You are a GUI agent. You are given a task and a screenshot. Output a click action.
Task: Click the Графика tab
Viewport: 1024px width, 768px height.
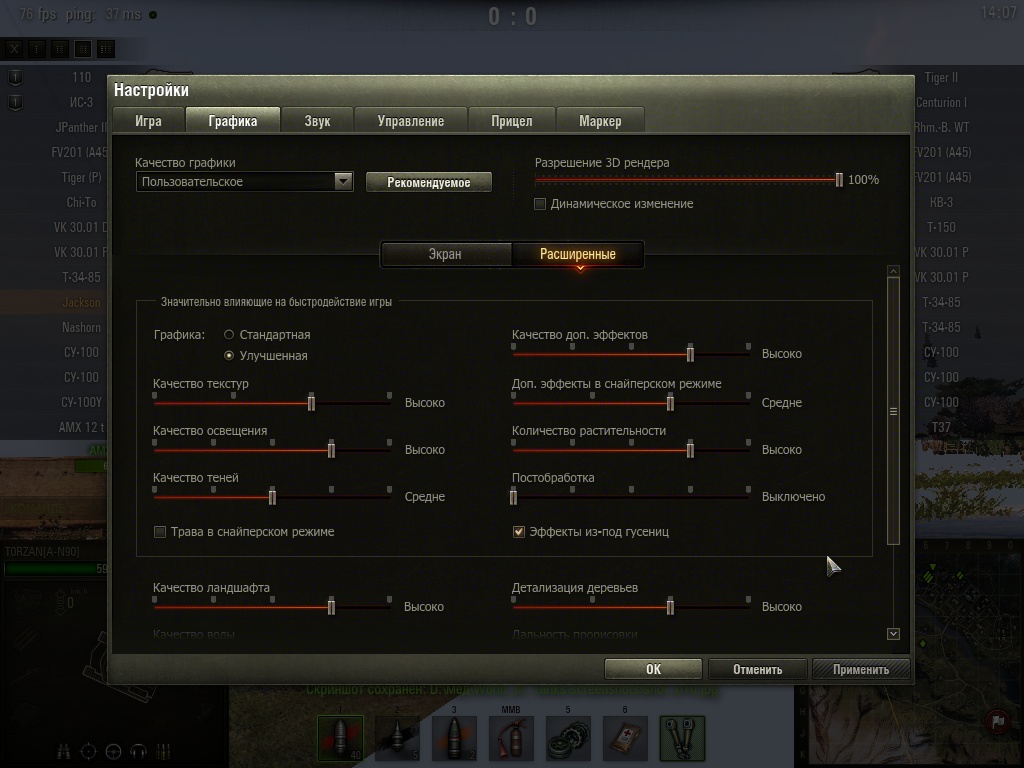(232, 121)
